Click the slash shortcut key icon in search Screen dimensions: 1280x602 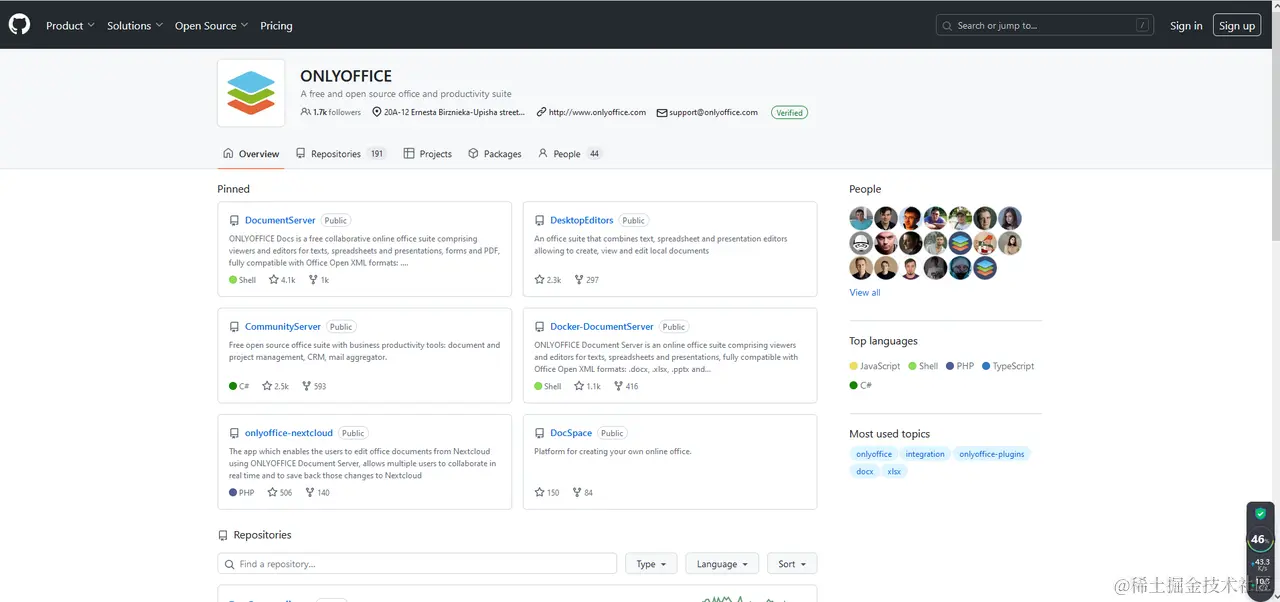(1142, 26)
